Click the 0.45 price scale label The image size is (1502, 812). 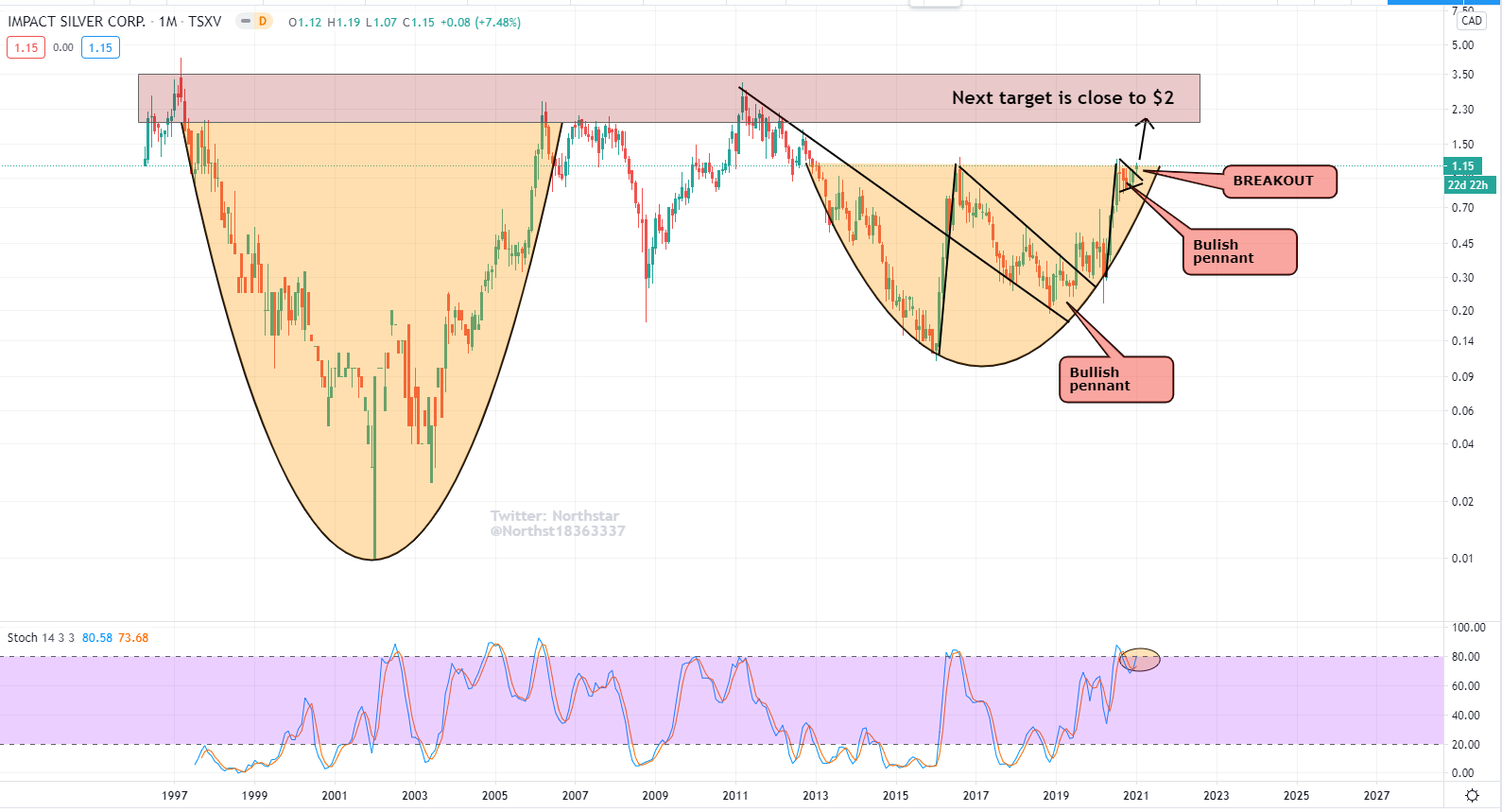[x=1463, y=244]
